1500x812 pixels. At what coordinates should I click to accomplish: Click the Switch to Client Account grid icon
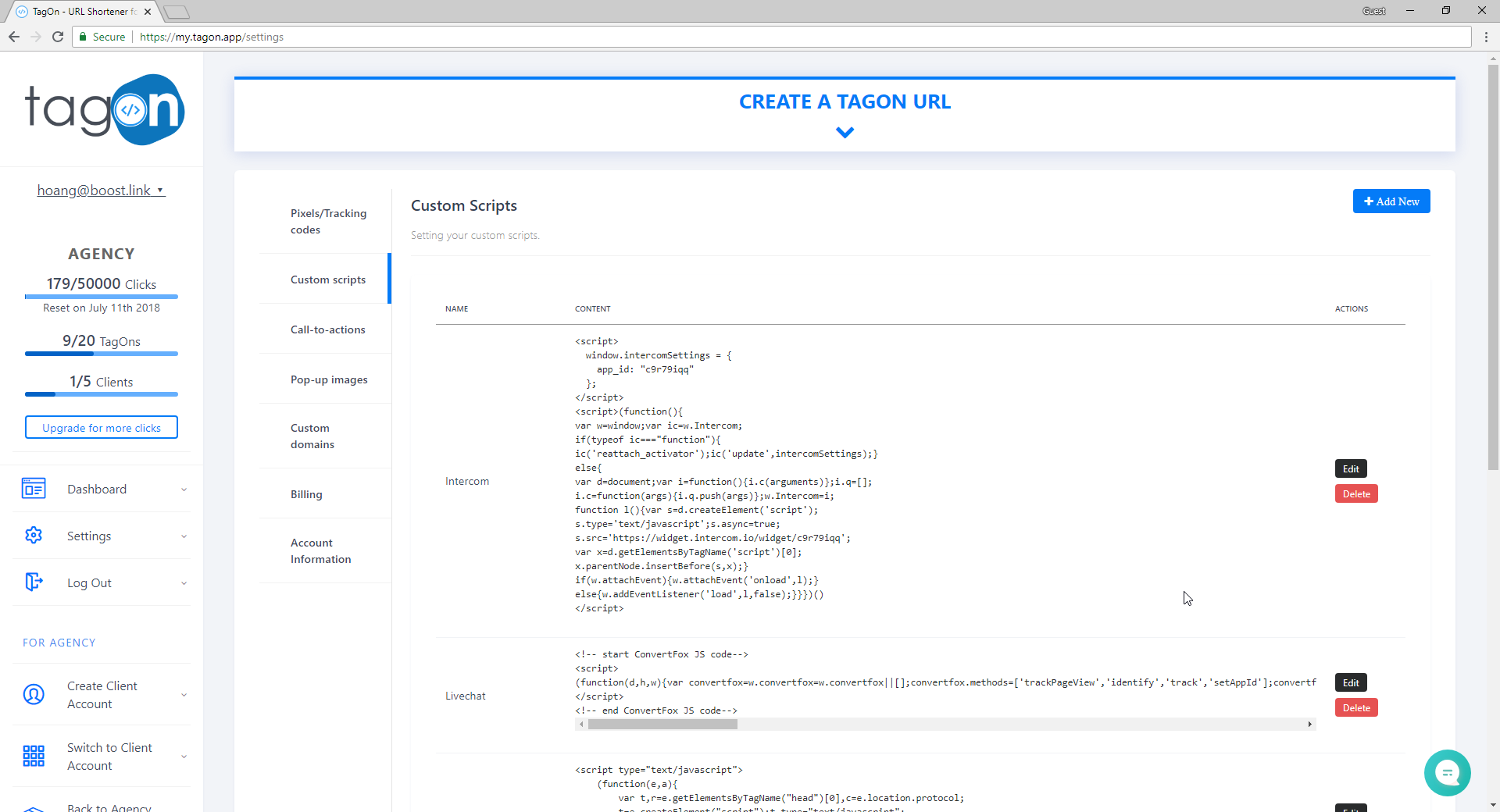[34, 756]
